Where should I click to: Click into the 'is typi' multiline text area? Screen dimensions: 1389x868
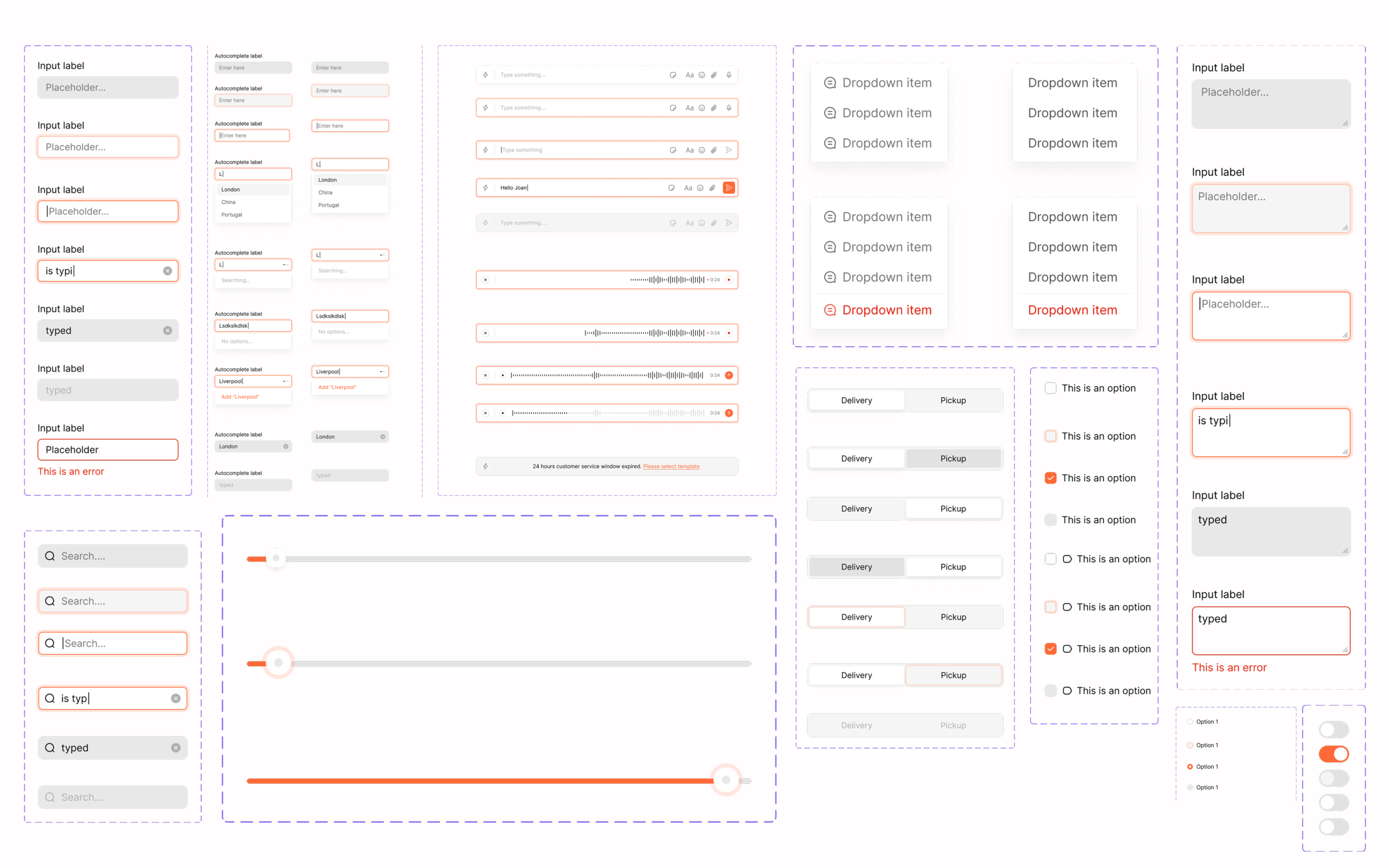[x=1271, y=432]
